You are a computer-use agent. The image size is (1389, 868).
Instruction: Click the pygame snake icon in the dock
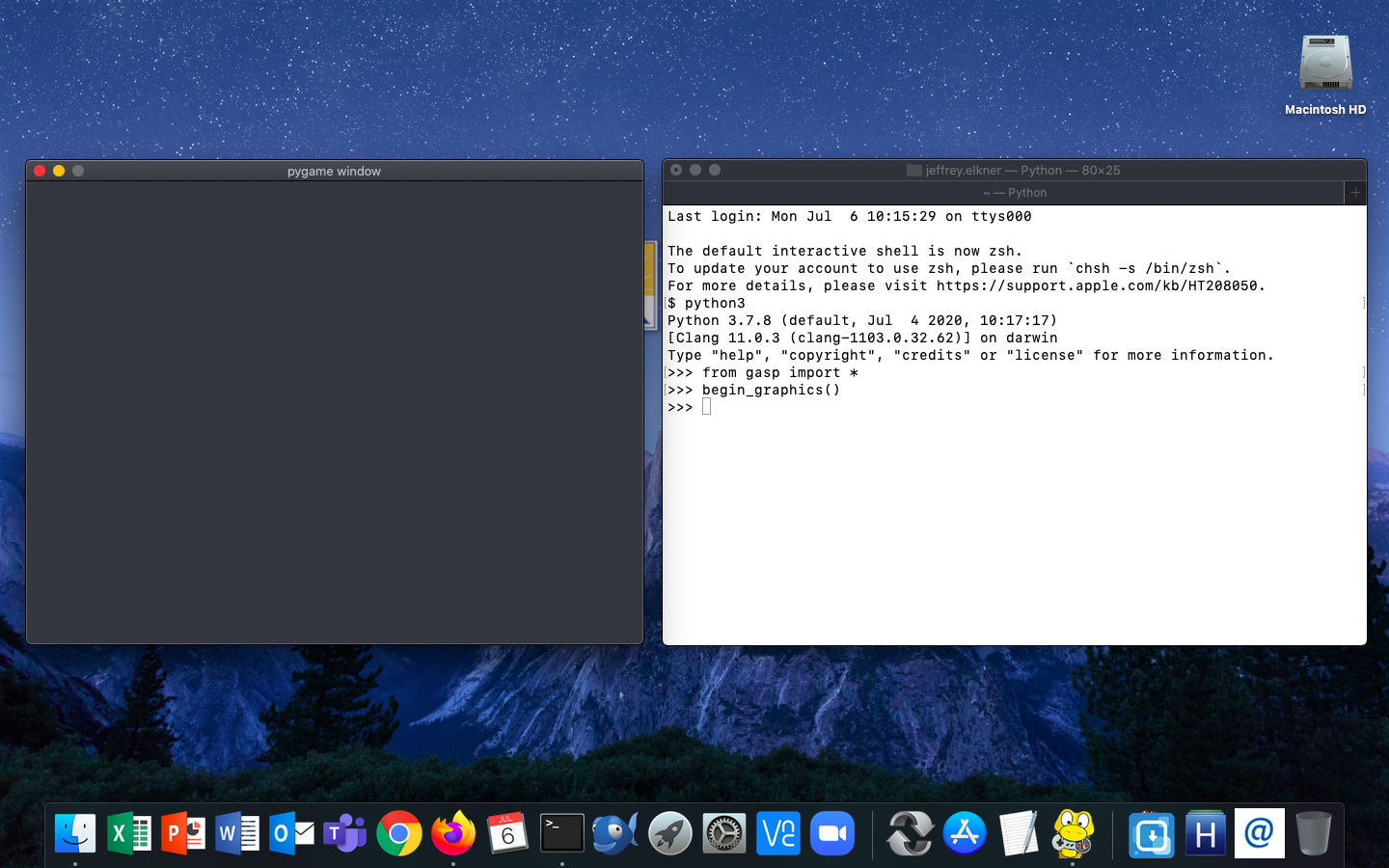(1073, 834)
